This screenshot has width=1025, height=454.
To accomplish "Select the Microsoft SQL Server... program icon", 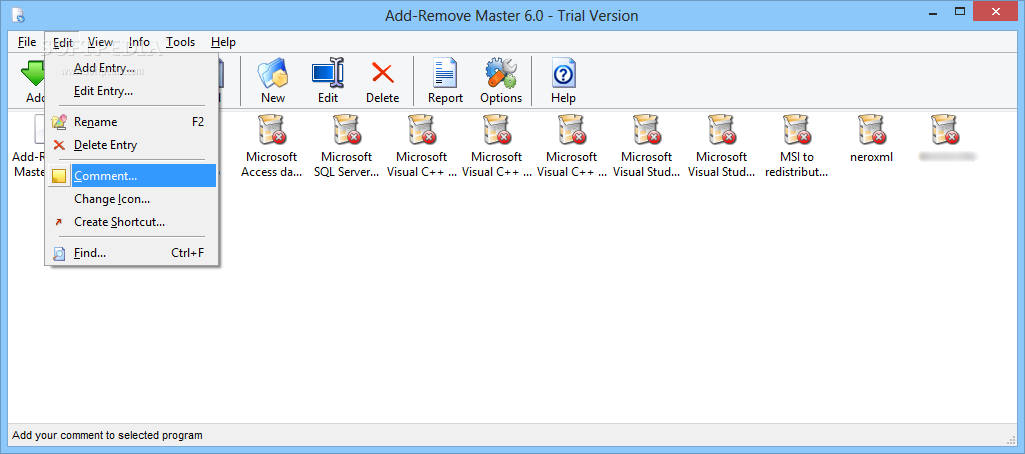I will click(346, 129).
